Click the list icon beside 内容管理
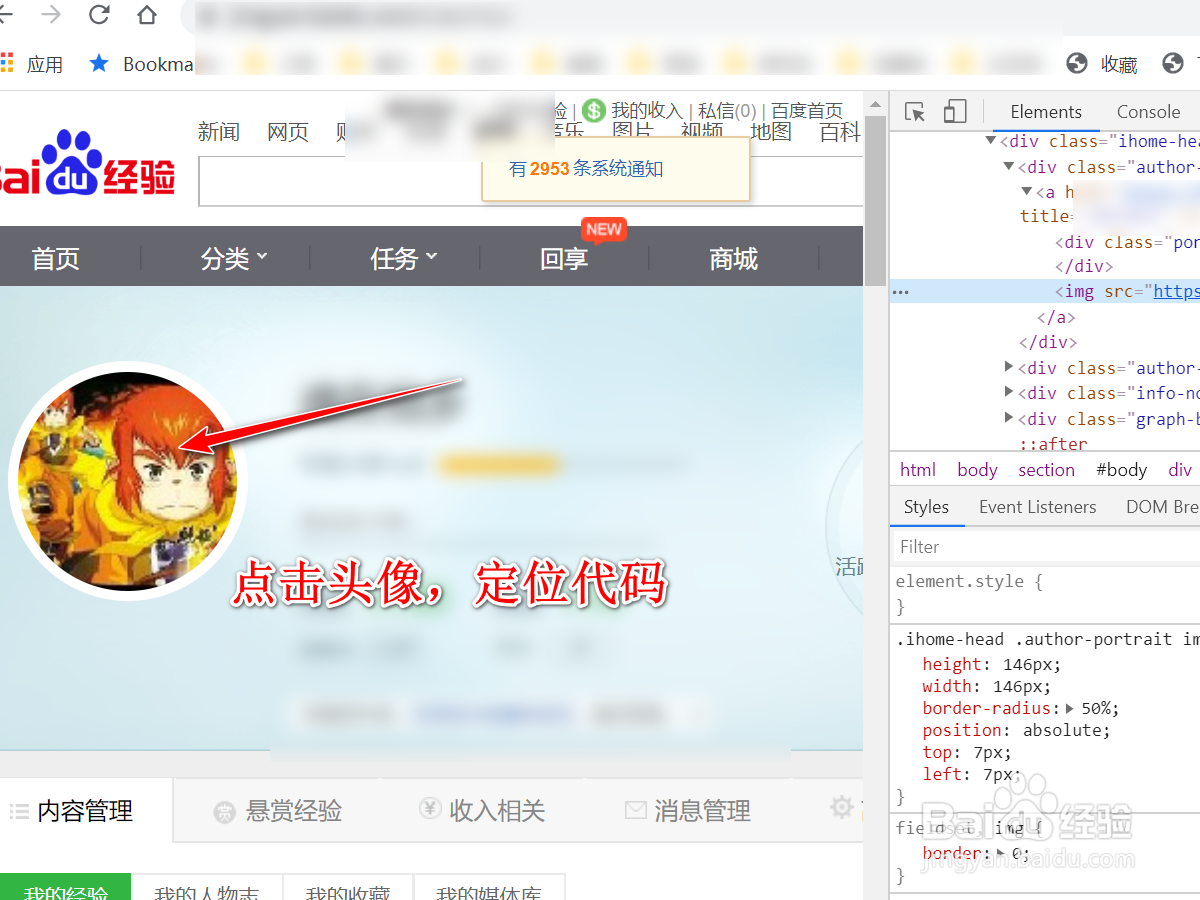 click(19, 811)
